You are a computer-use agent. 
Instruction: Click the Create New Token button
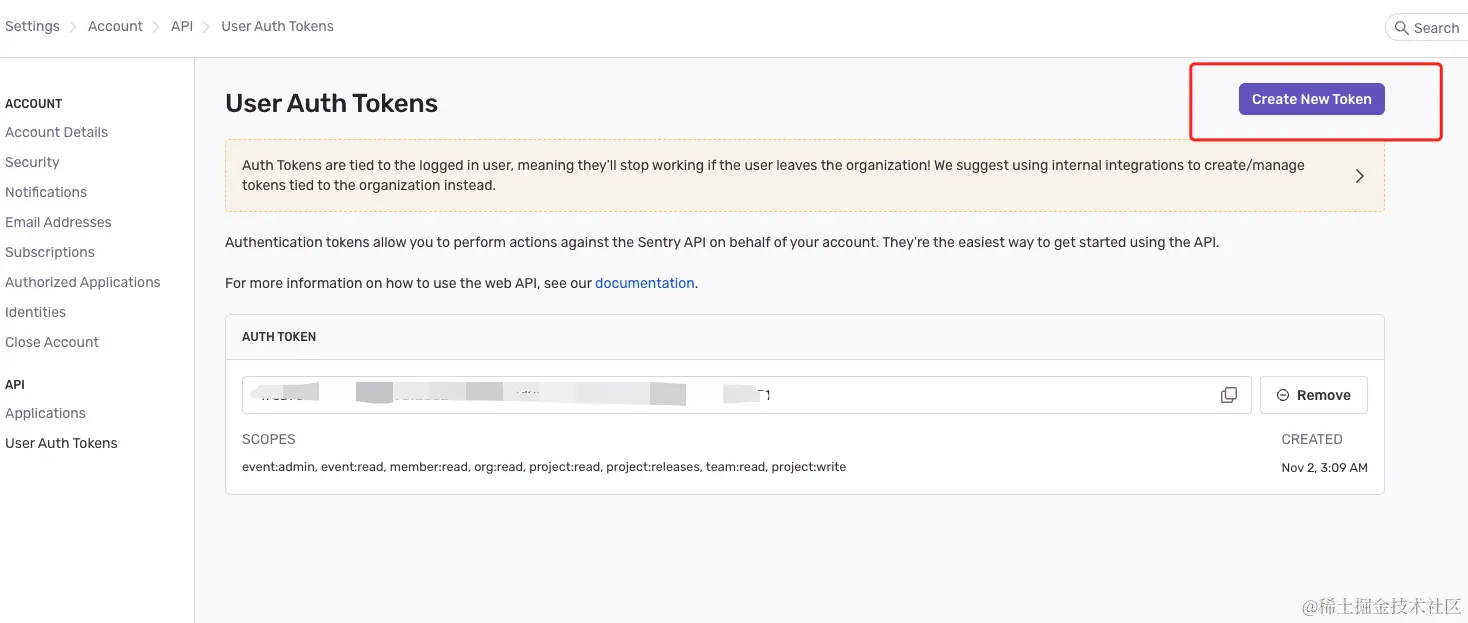(x=1311, y=99)
